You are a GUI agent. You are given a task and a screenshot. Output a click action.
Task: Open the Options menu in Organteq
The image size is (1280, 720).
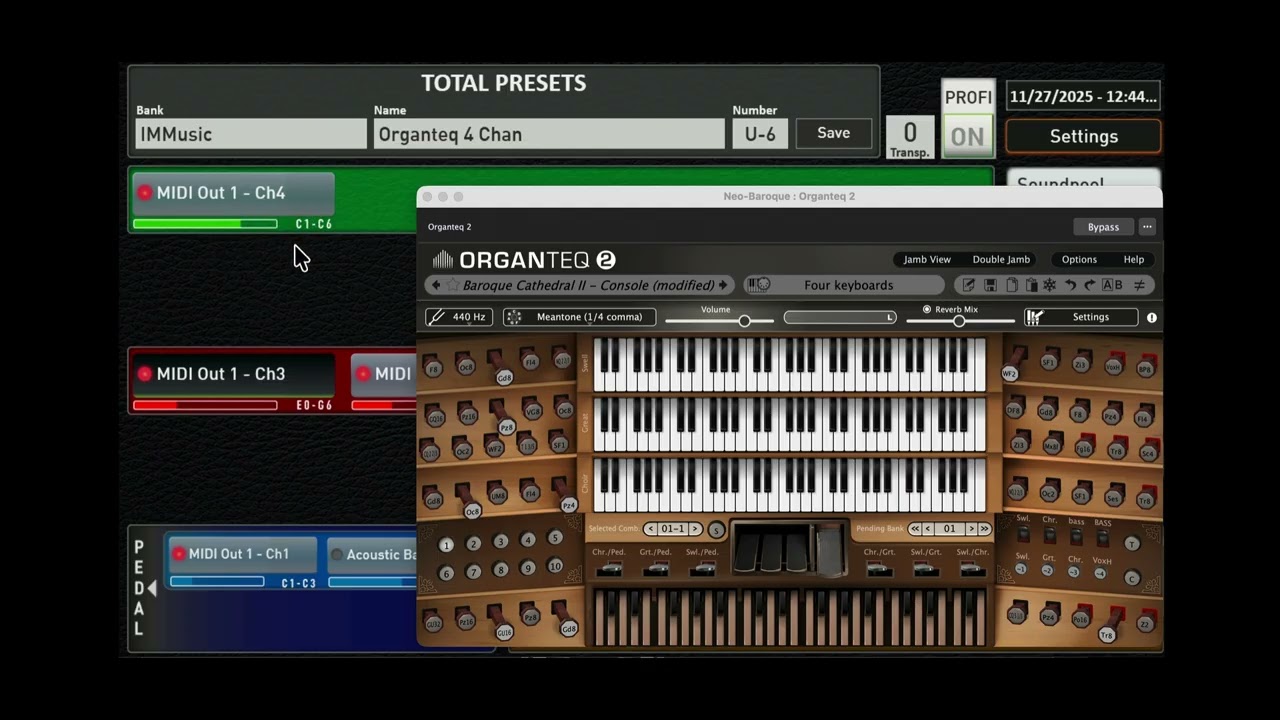(1079, 259)
